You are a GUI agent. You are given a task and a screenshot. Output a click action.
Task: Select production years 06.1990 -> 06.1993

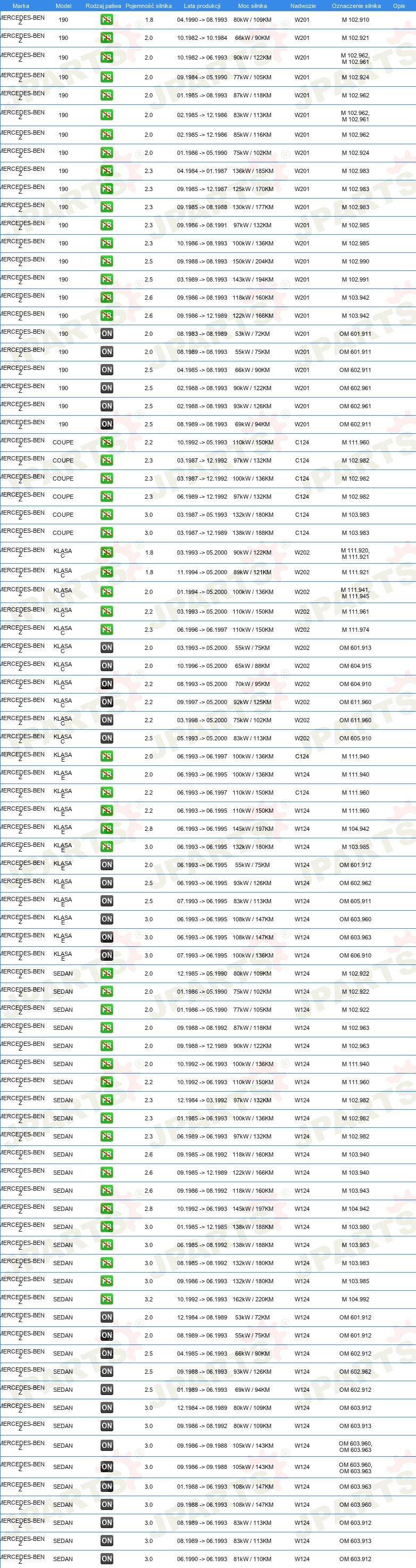click(x=202, y=1559)
